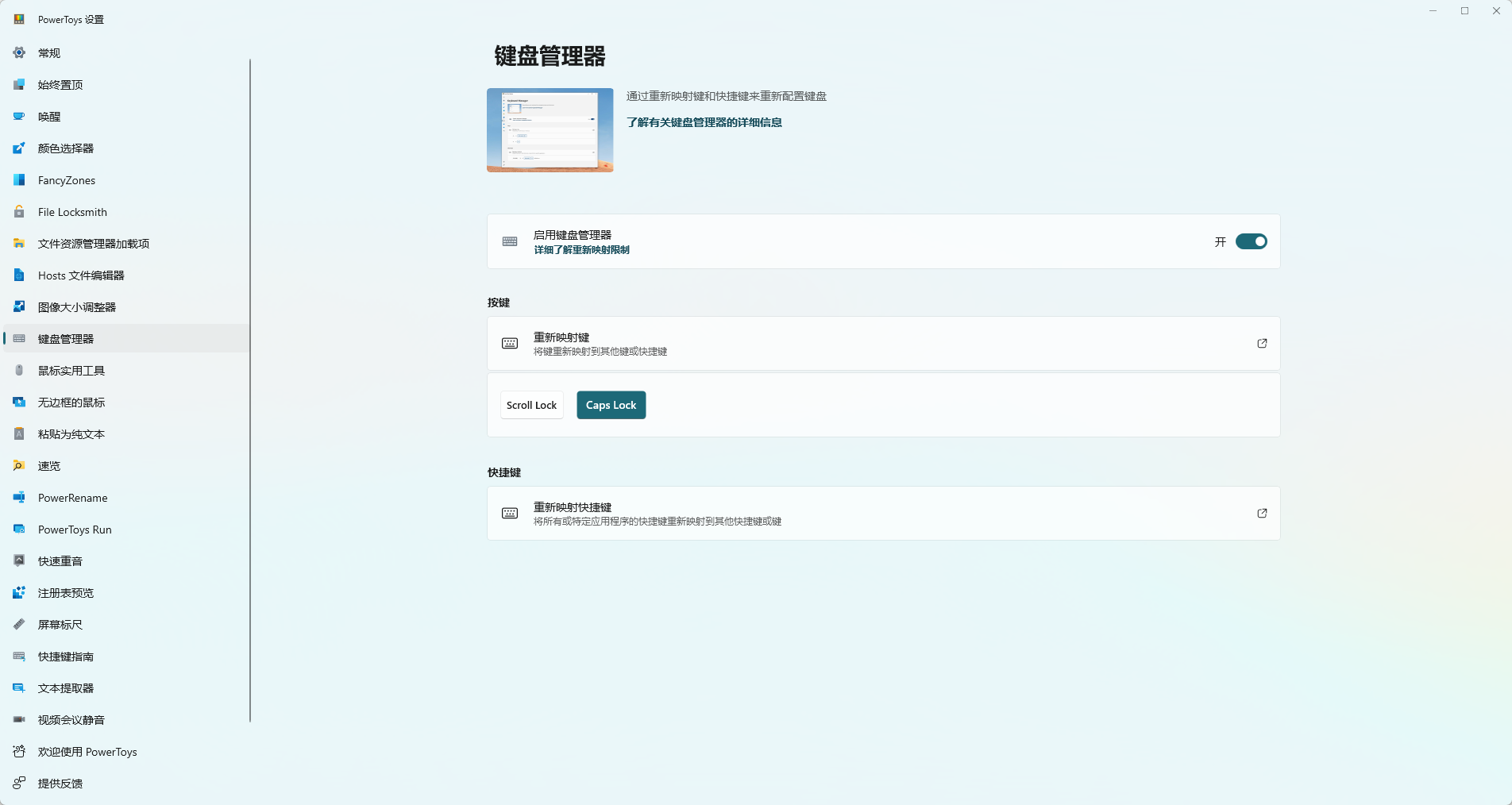Click the 提供反馈 feedback icon
Image resolution: width=1512 pixels, height=805 pixels.
(19, 784)
